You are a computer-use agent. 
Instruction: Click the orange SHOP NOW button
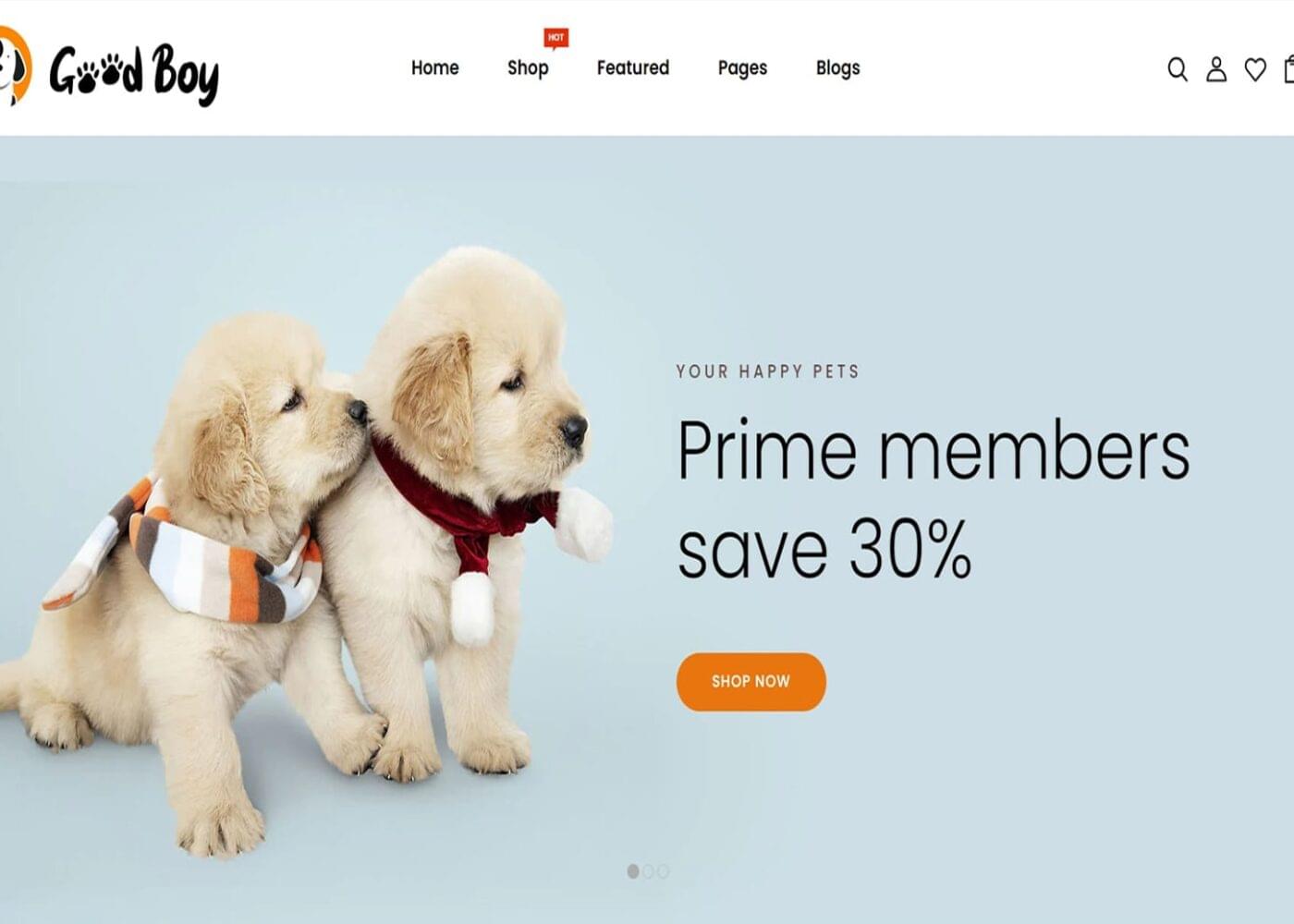[x=751, y=682]
